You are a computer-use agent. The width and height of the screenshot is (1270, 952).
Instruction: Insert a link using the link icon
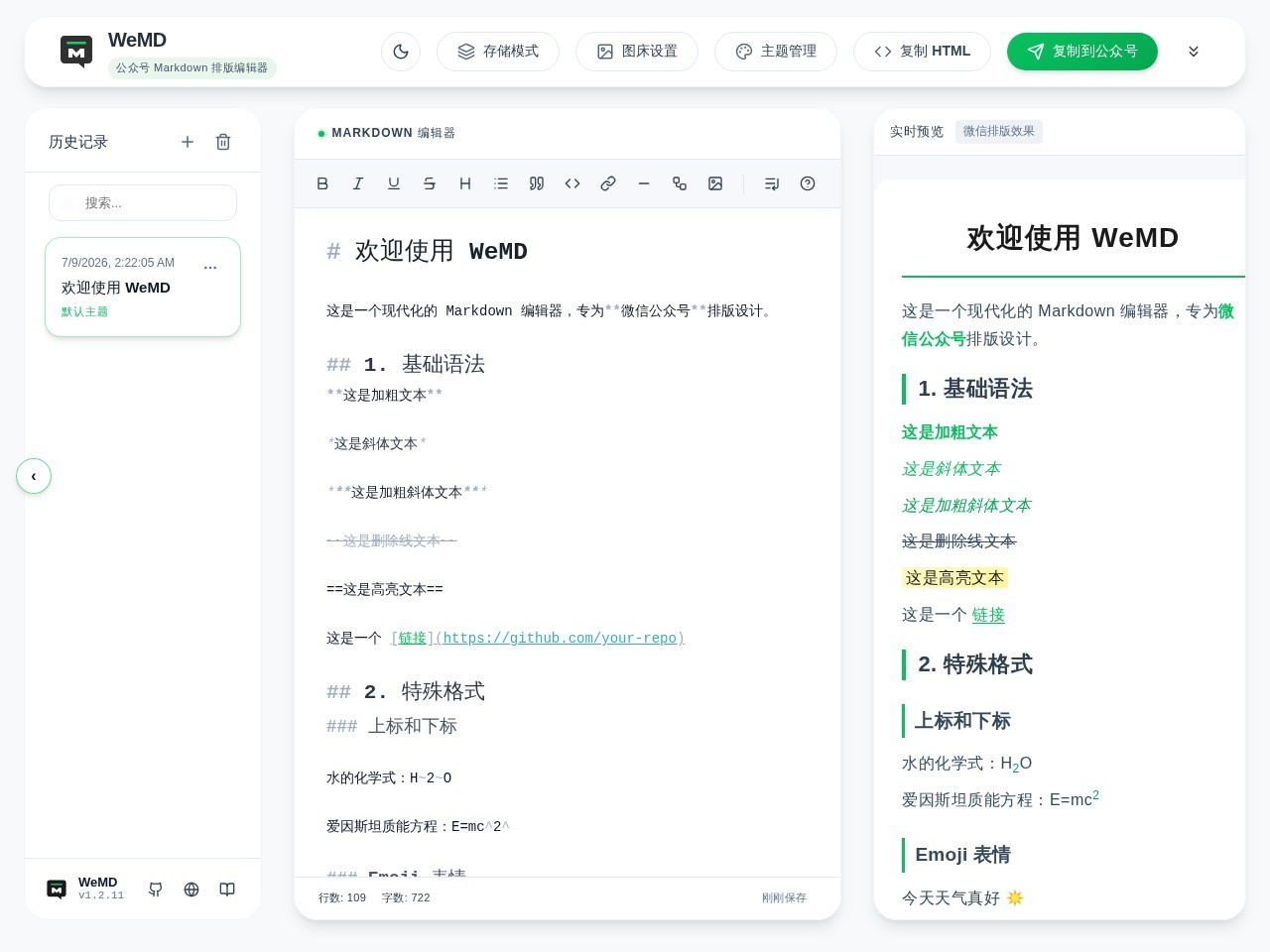[x=608, y=183]
